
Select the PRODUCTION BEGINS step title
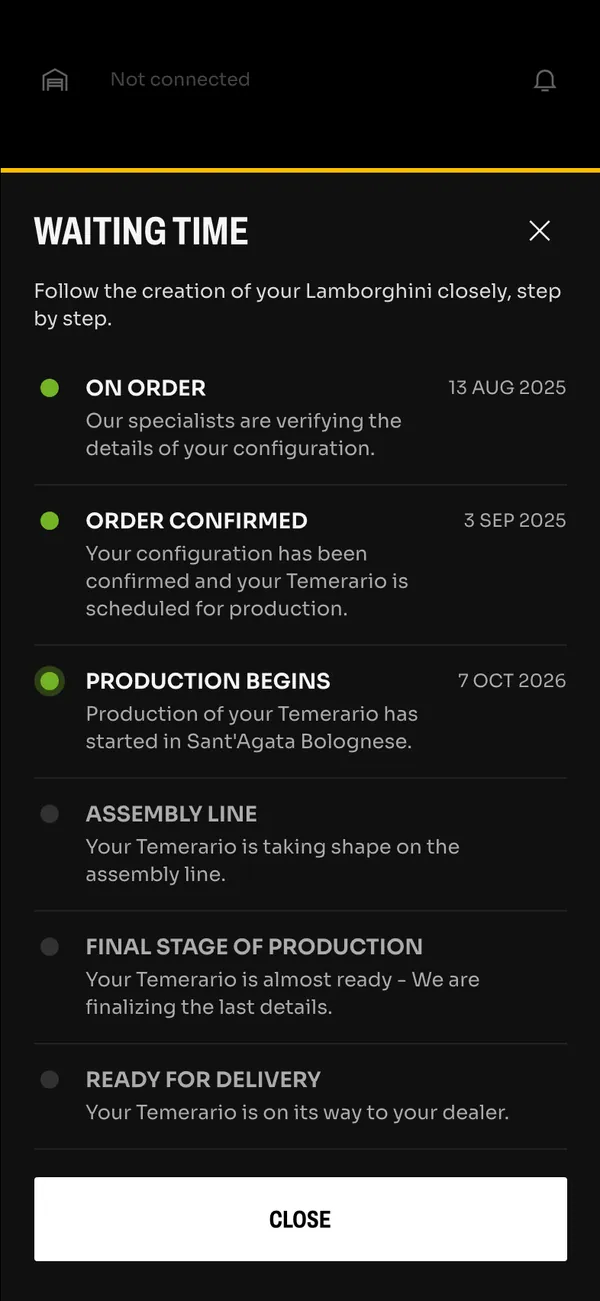[208, 681]
